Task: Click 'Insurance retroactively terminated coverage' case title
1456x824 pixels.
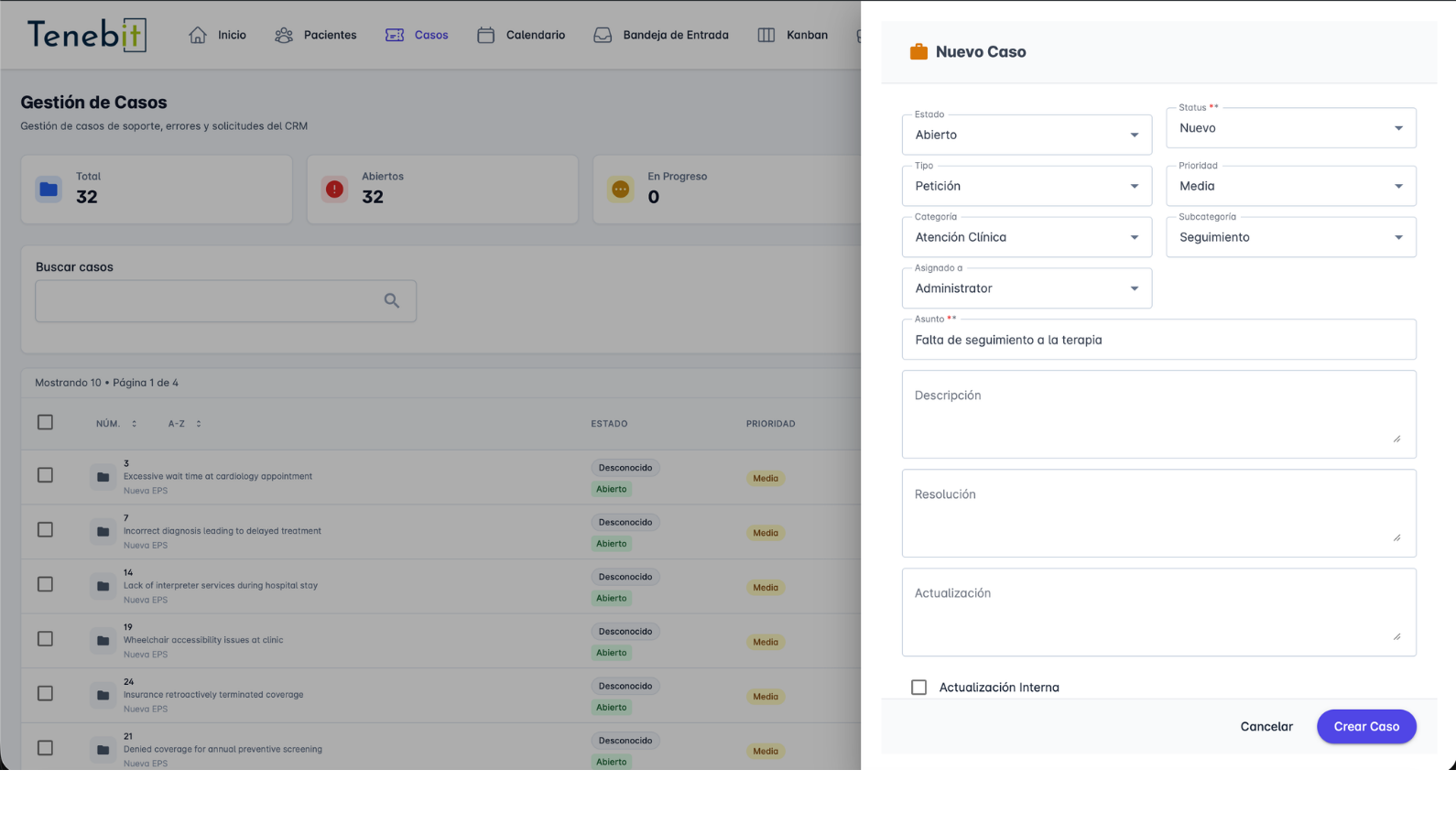Action: tap(213, 695)
